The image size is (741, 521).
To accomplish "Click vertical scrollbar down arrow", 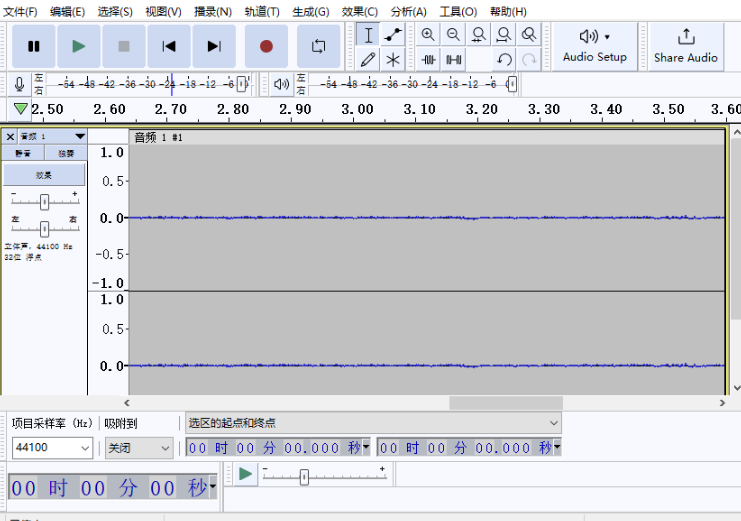I will (736, 388).
